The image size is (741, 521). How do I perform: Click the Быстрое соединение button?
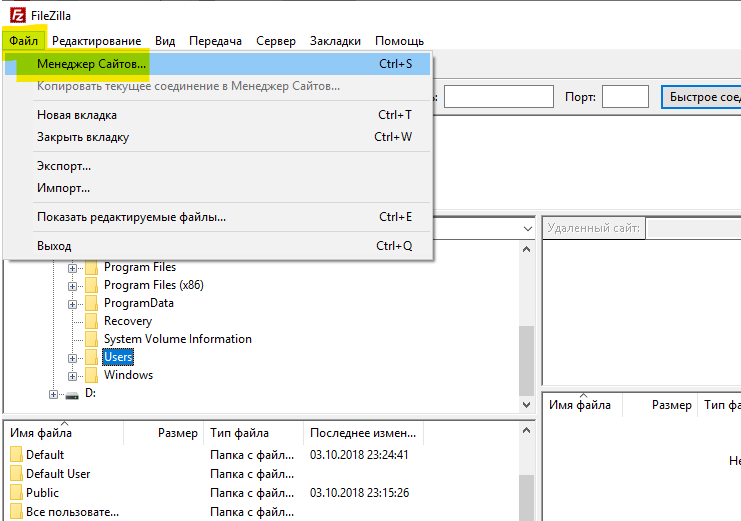coord(701,97)
